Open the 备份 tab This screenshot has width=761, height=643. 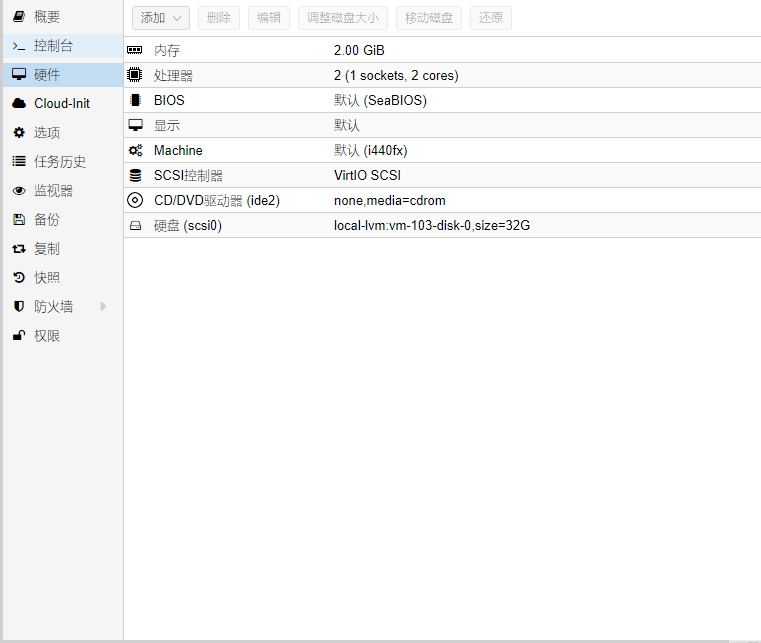coord(63,219)
